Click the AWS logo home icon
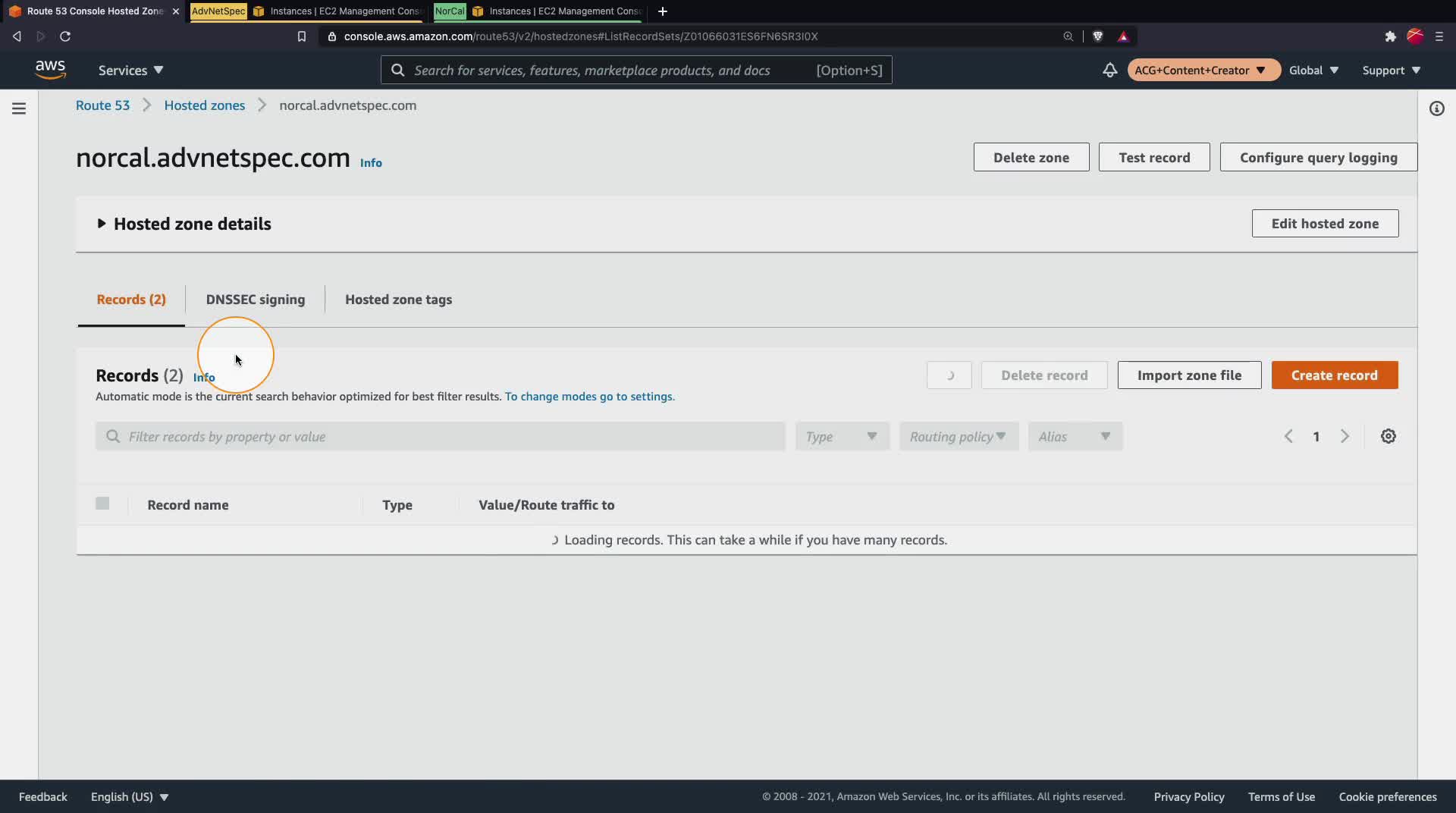This screenshot has height=813, width=1456. point(50,70)
